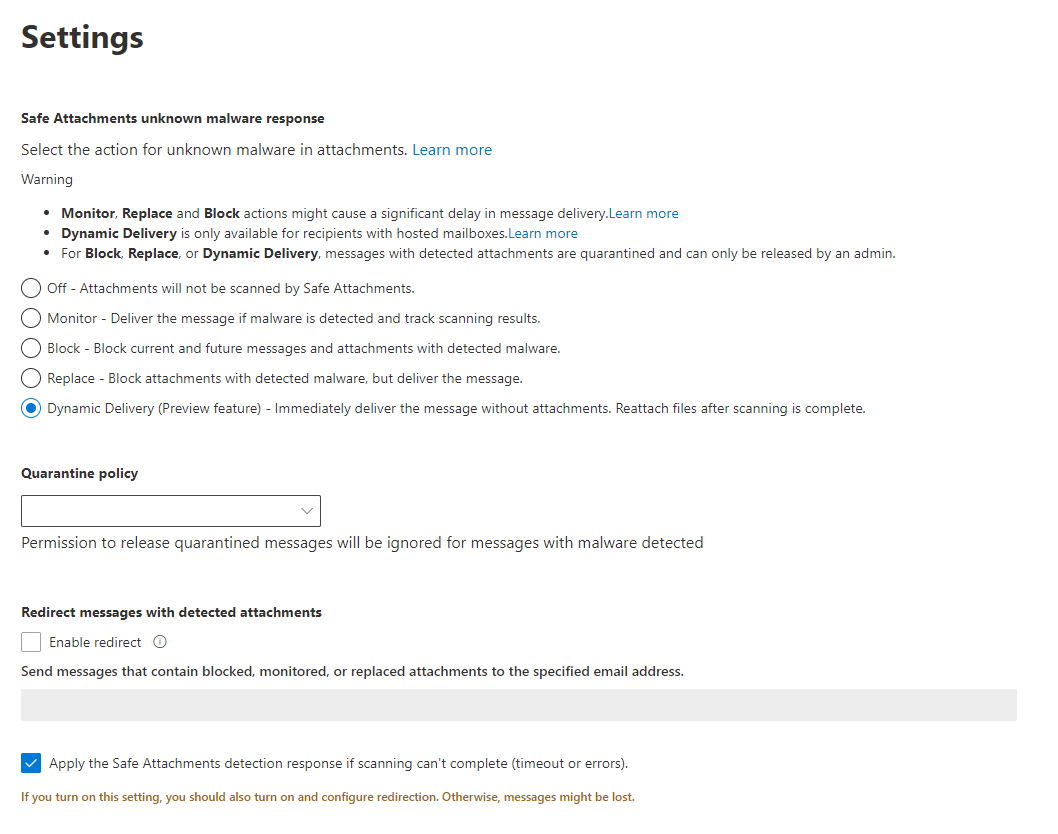Choose the Monitor response option
This screenshot has width=1058, height=834.
coord(30,318)
